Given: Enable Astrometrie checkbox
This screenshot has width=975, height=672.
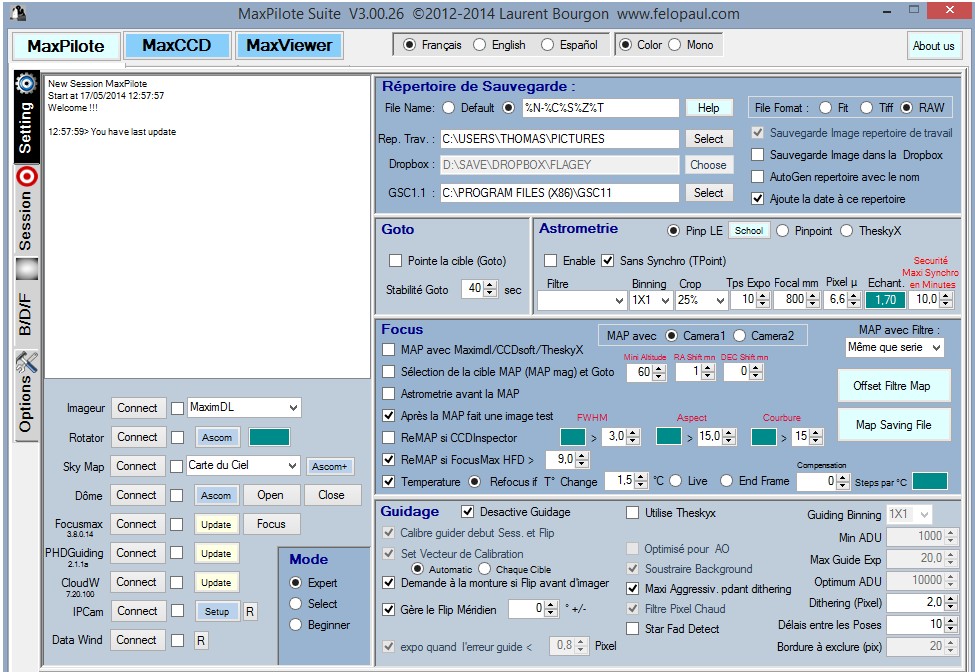Looking at the screenshot, I should [x=550, y=260].
